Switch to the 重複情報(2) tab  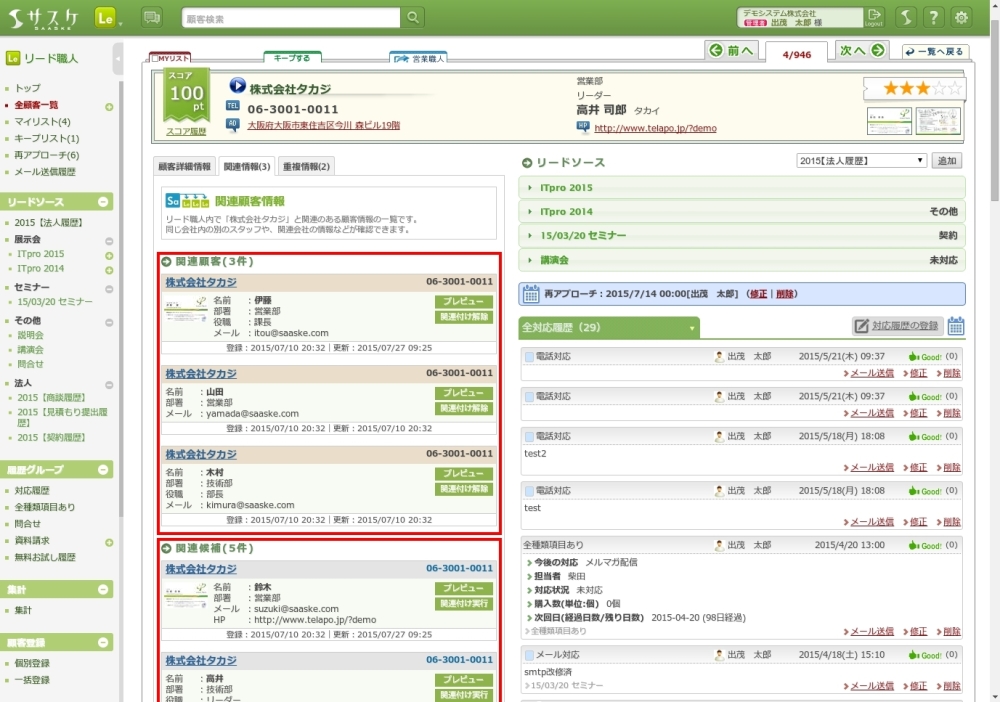click(x=307, y=166)
